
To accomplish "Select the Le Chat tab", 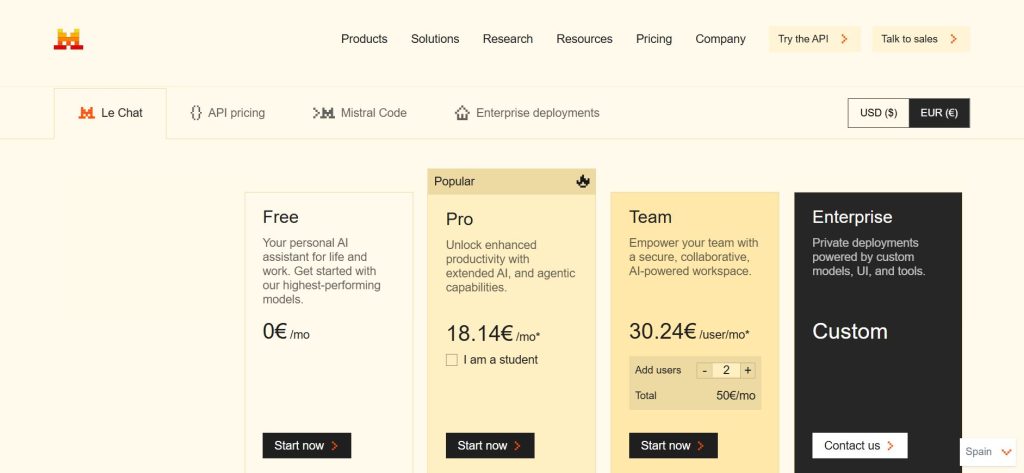I will pos(110,113).
